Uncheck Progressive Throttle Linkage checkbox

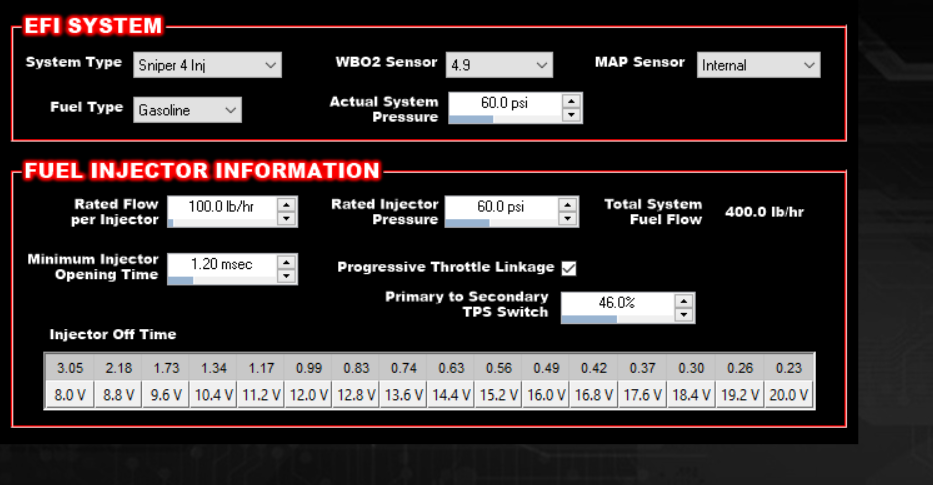(569, 268)
